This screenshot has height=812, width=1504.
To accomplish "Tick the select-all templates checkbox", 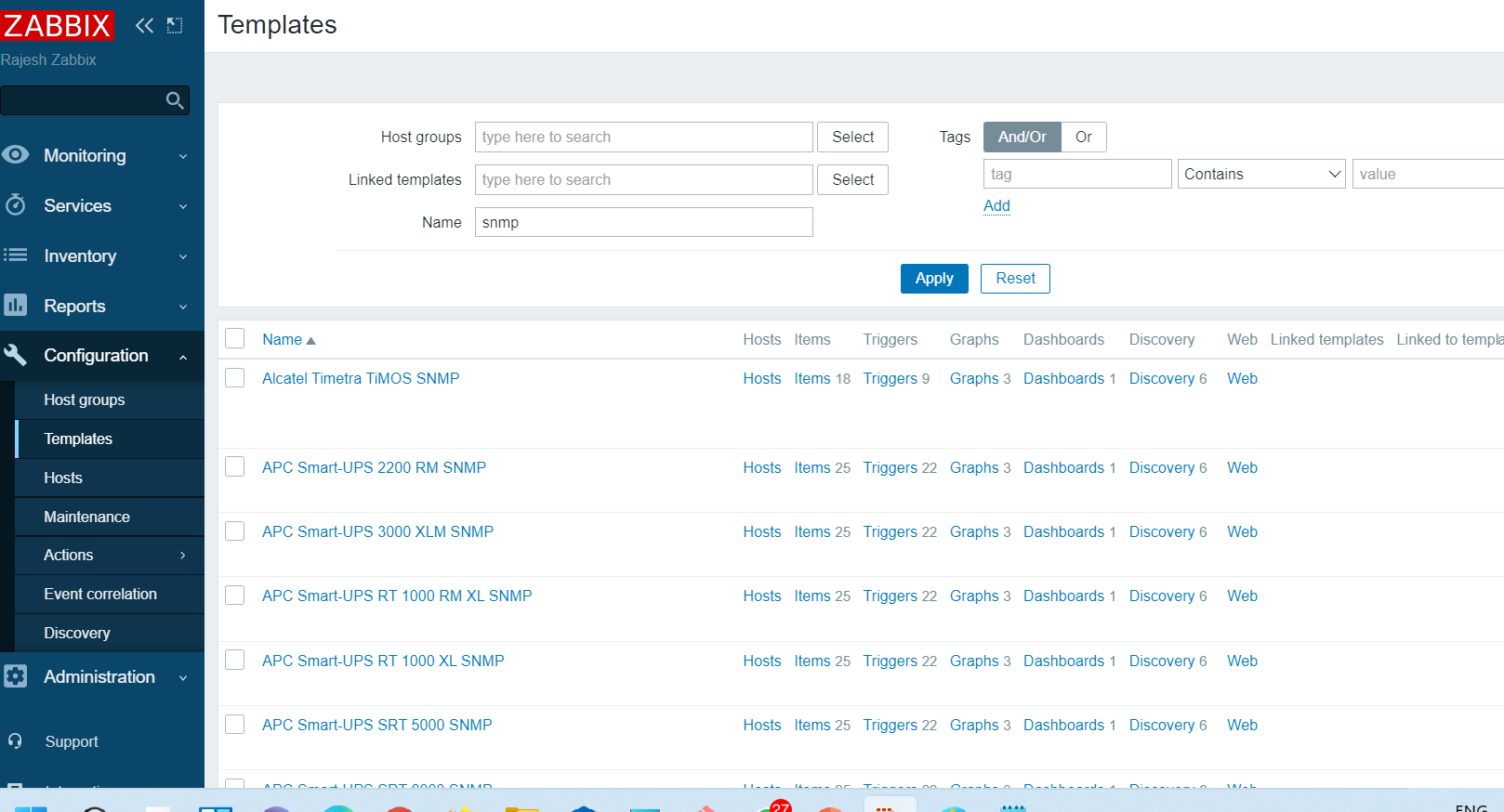I will pyautogui.click(x=235, y=338).
